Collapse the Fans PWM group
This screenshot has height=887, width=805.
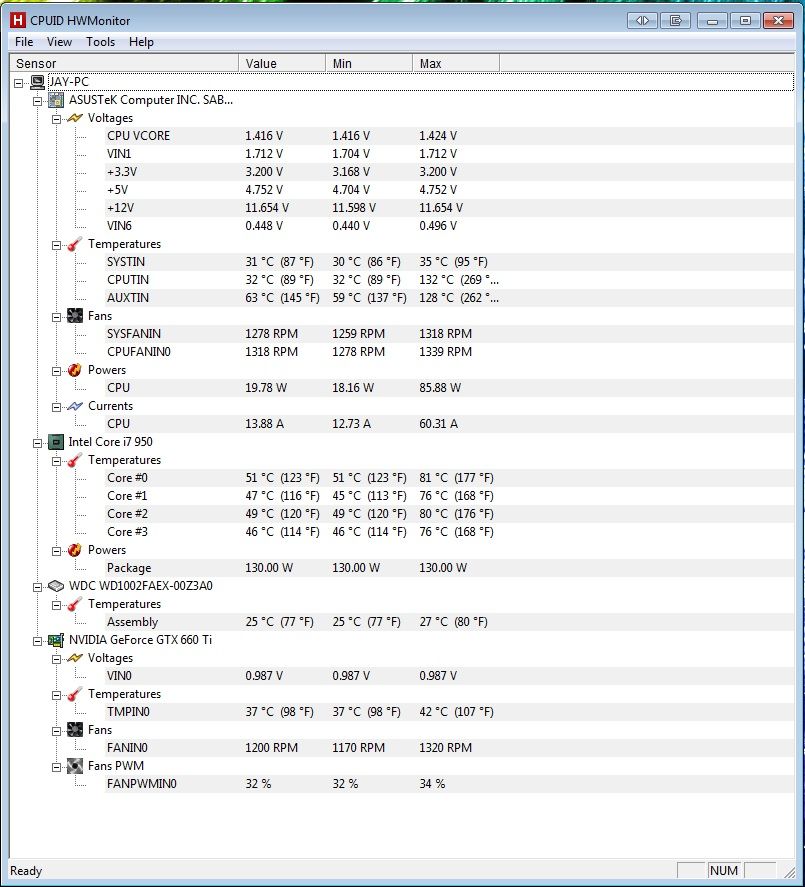57,768
